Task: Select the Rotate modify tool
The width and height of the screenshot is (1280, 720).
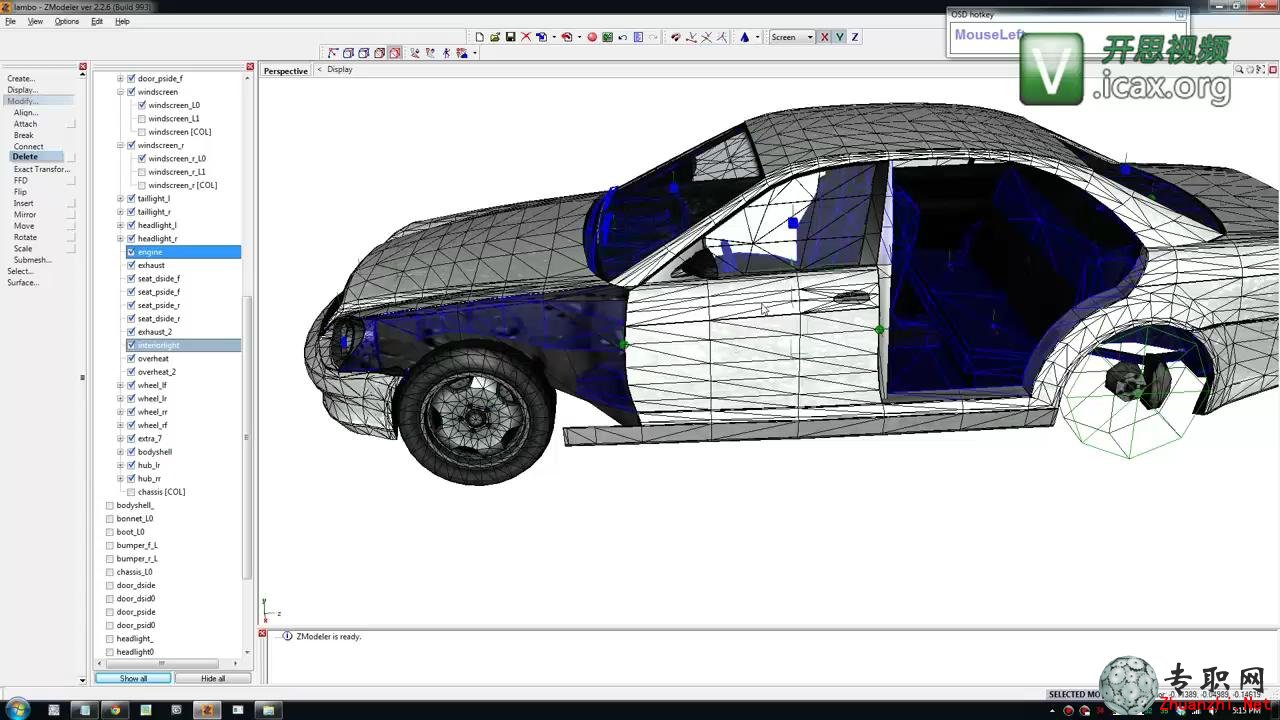Action: pyautogui.click(x=25, y=237)
